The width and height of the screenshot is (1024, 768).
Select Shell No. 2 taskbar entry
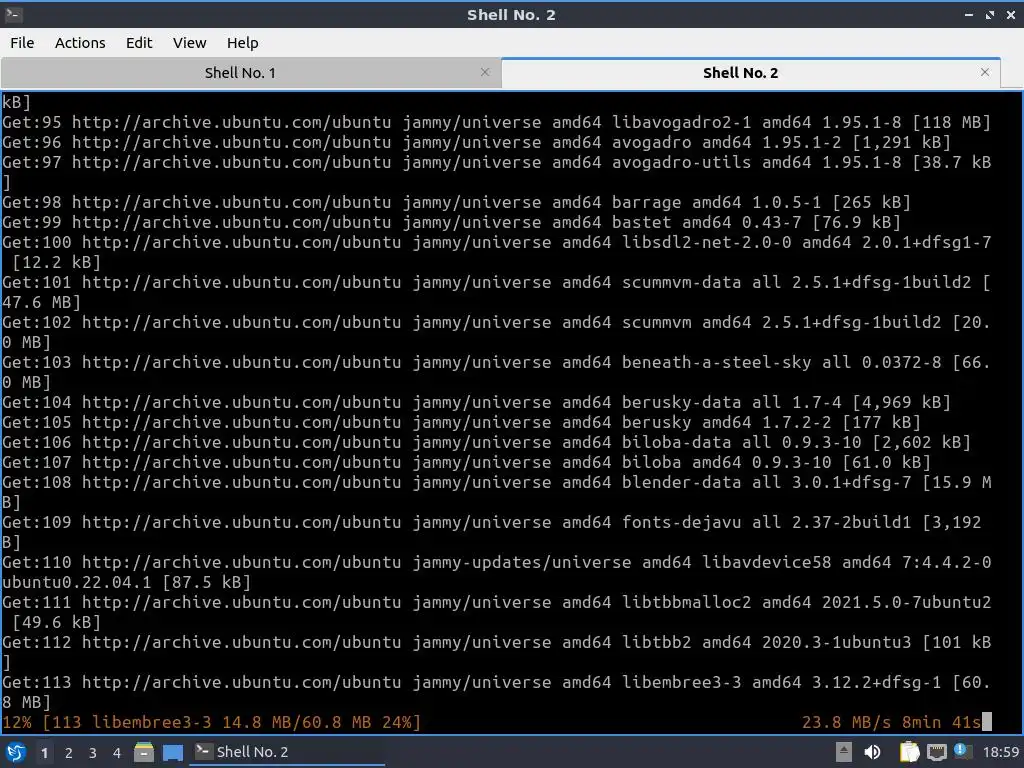[287, 752]
